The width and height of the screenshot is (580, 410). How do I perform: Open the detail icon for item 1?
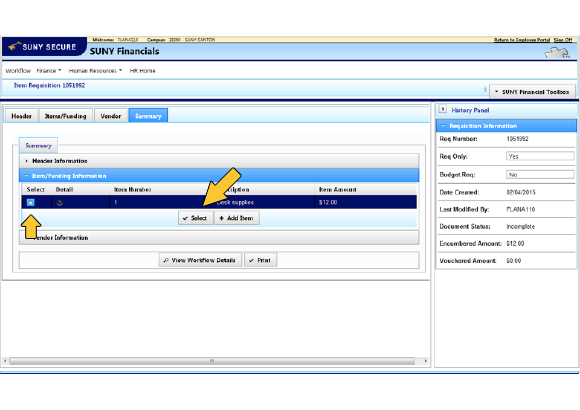(x=60, y=202)
